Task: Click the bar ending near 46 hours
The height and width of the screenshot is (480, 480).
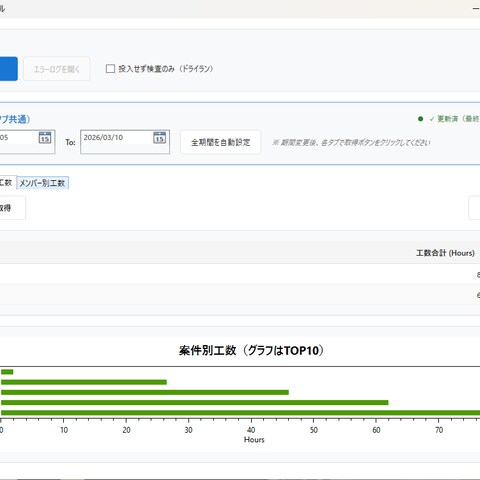Action: [x=145, y=392]
